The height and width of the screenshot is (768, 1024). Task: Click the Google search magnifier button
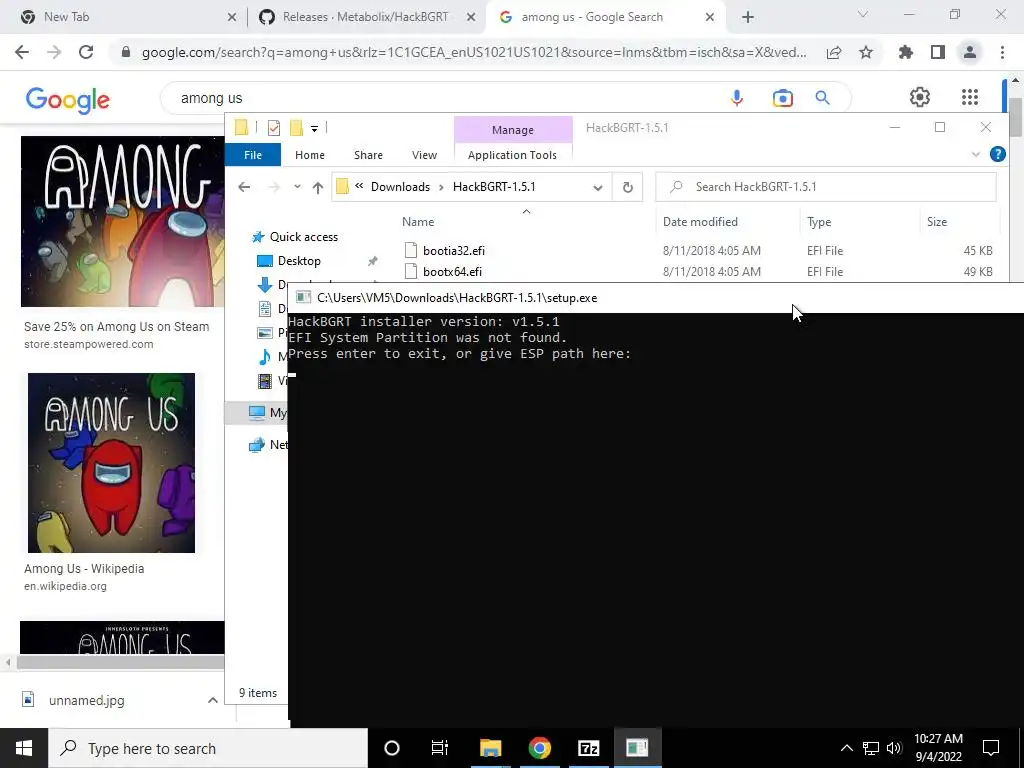[x=822, y=98]
